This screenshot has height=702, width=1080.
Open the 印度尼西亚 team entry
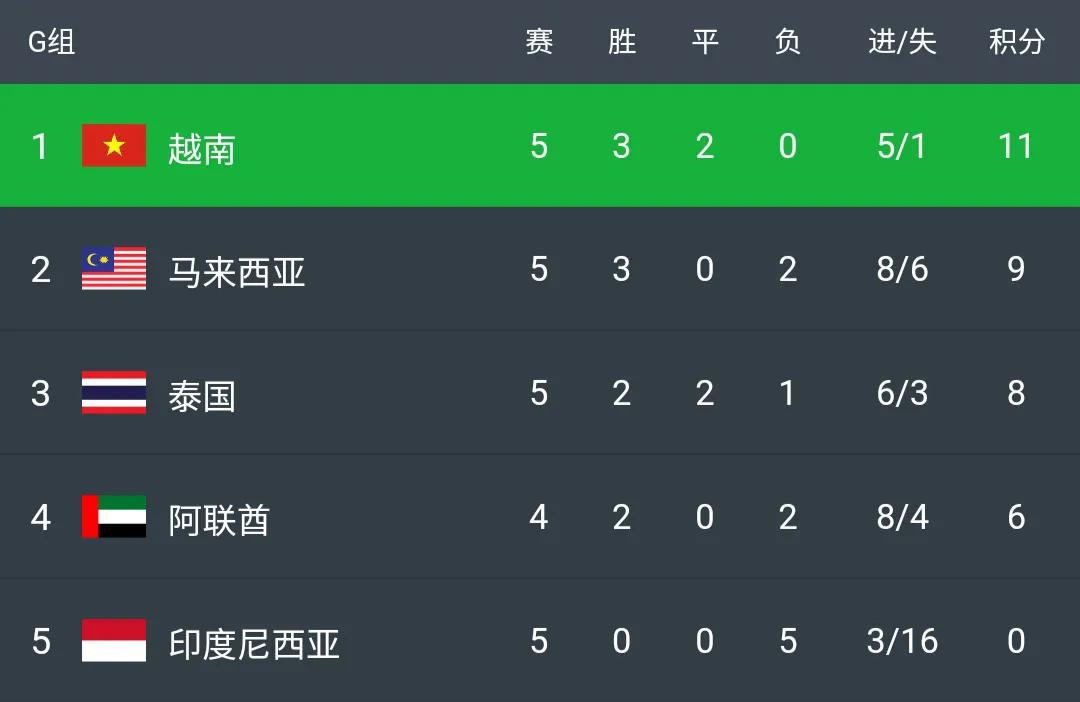coord(254,643)
